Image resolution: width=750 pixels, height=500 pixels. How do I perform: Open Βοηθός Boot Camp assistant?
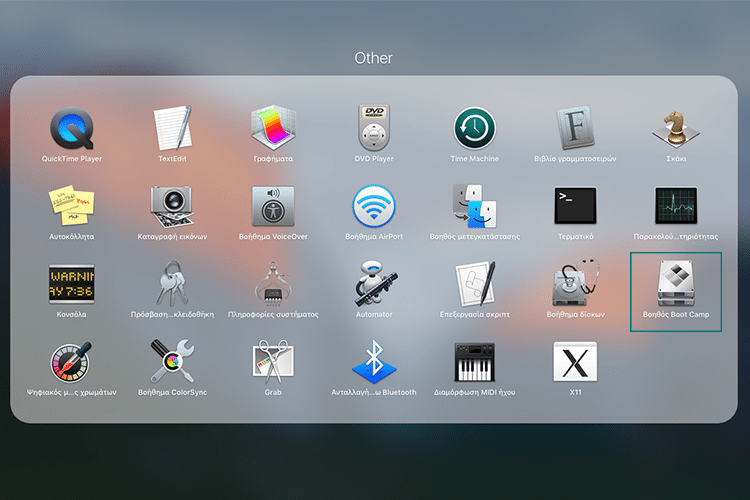[676, 284]
